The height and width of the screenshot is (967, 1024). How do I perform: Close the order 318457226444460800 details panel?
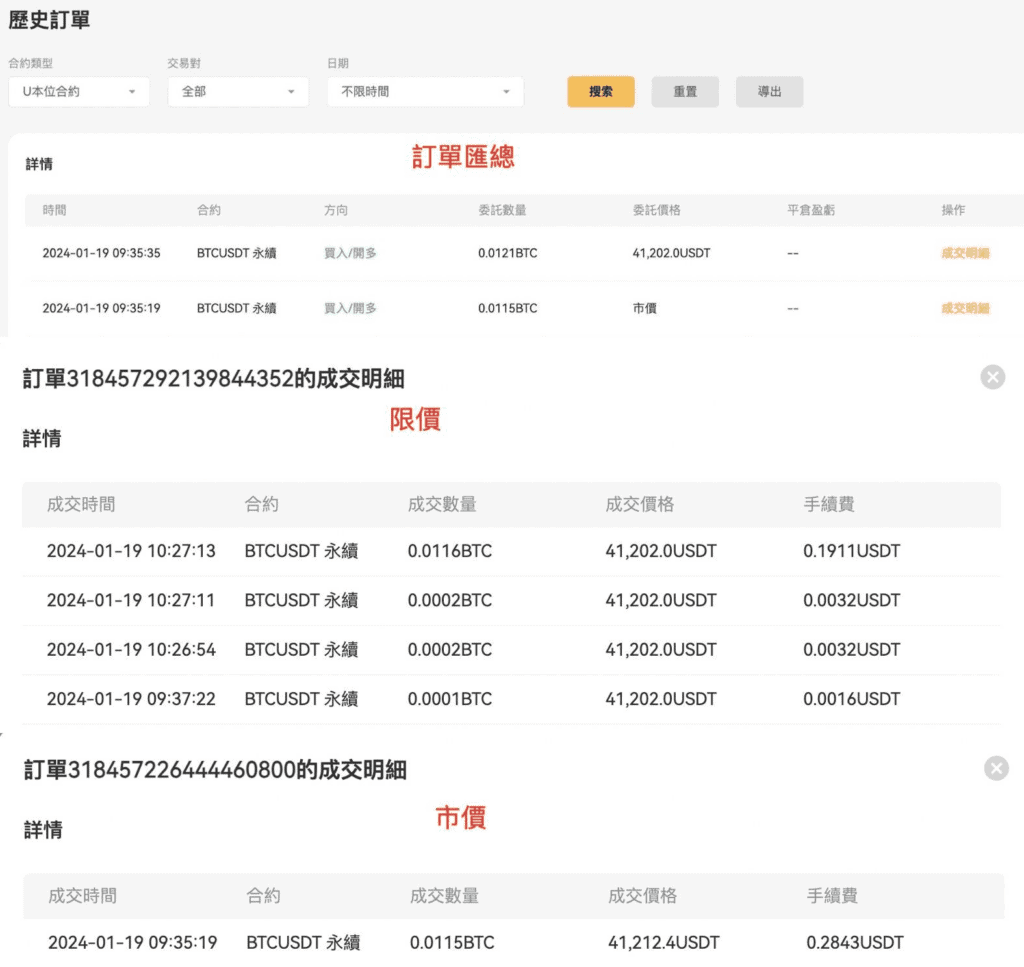point(996,768)
